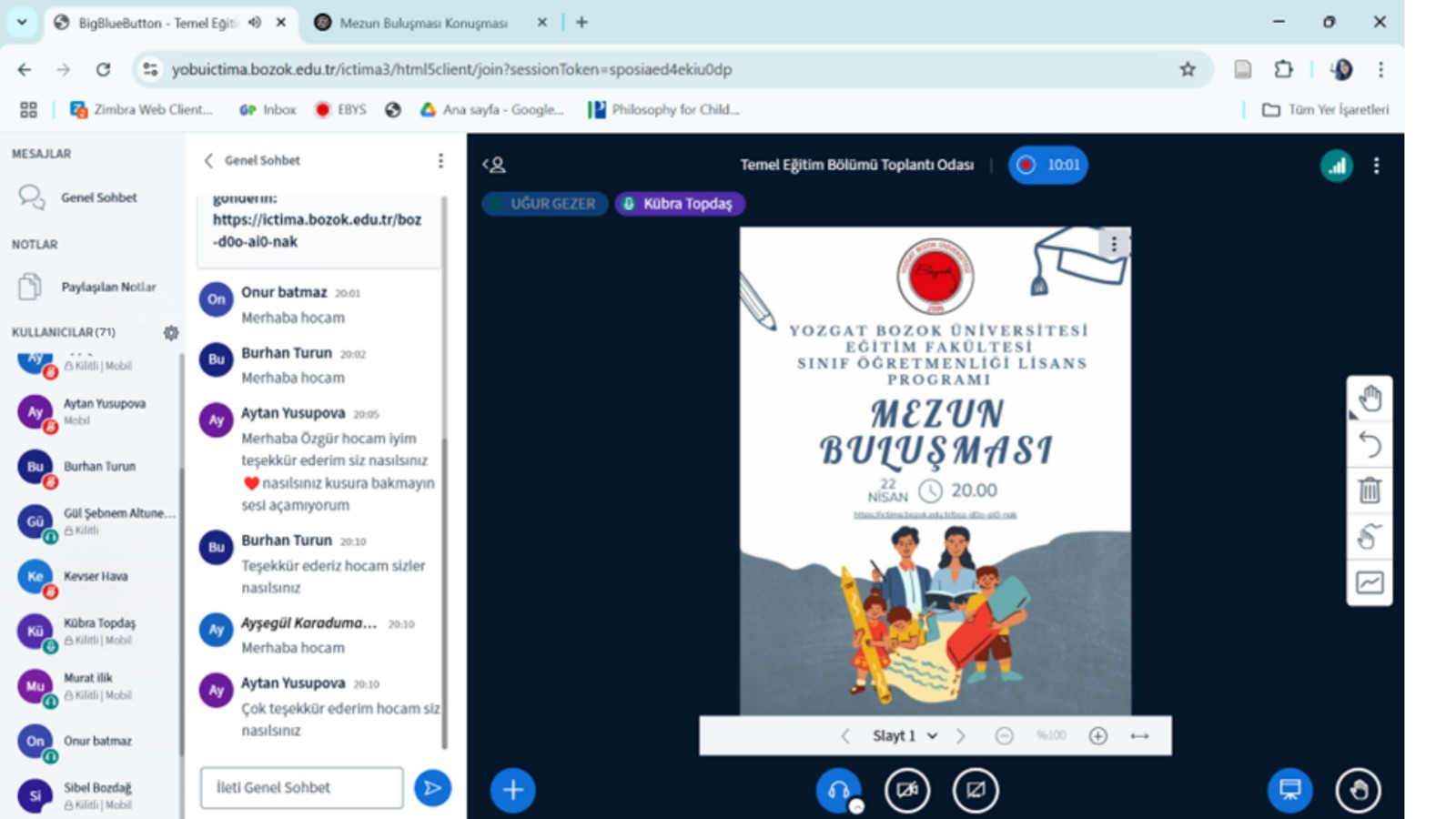Viewport: 1456px width, 819px height.
Task: Open chat options three-dot menu
Action: pos(440,160)
